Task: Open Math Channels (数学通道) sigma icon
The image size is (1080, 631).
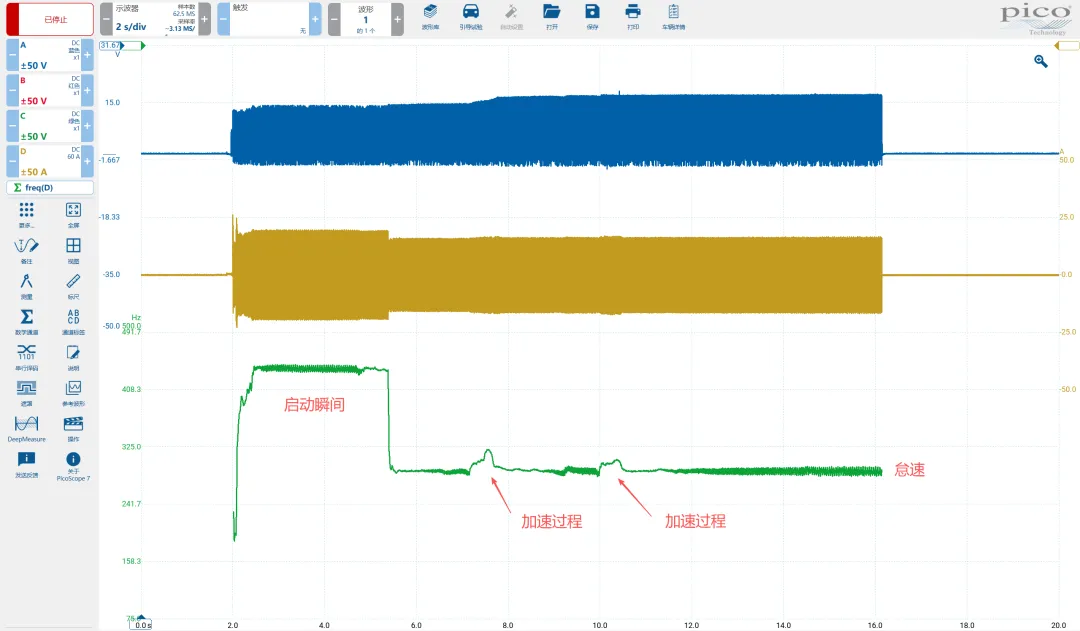Action: coord(27,319)
